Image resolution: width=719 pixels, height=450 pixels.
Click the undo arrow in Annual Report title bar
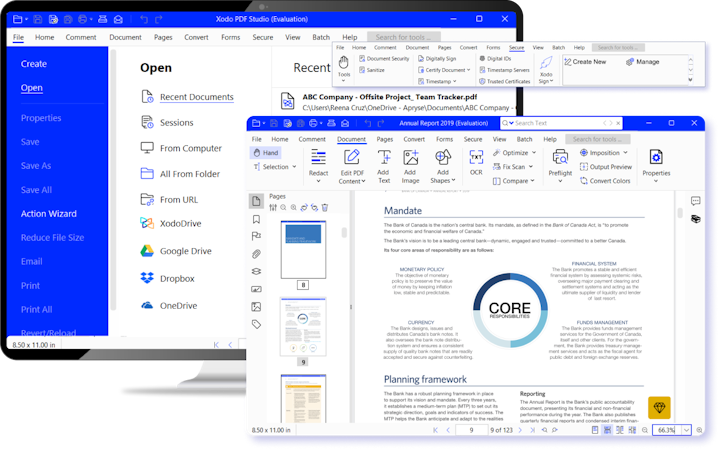point(367,123)
